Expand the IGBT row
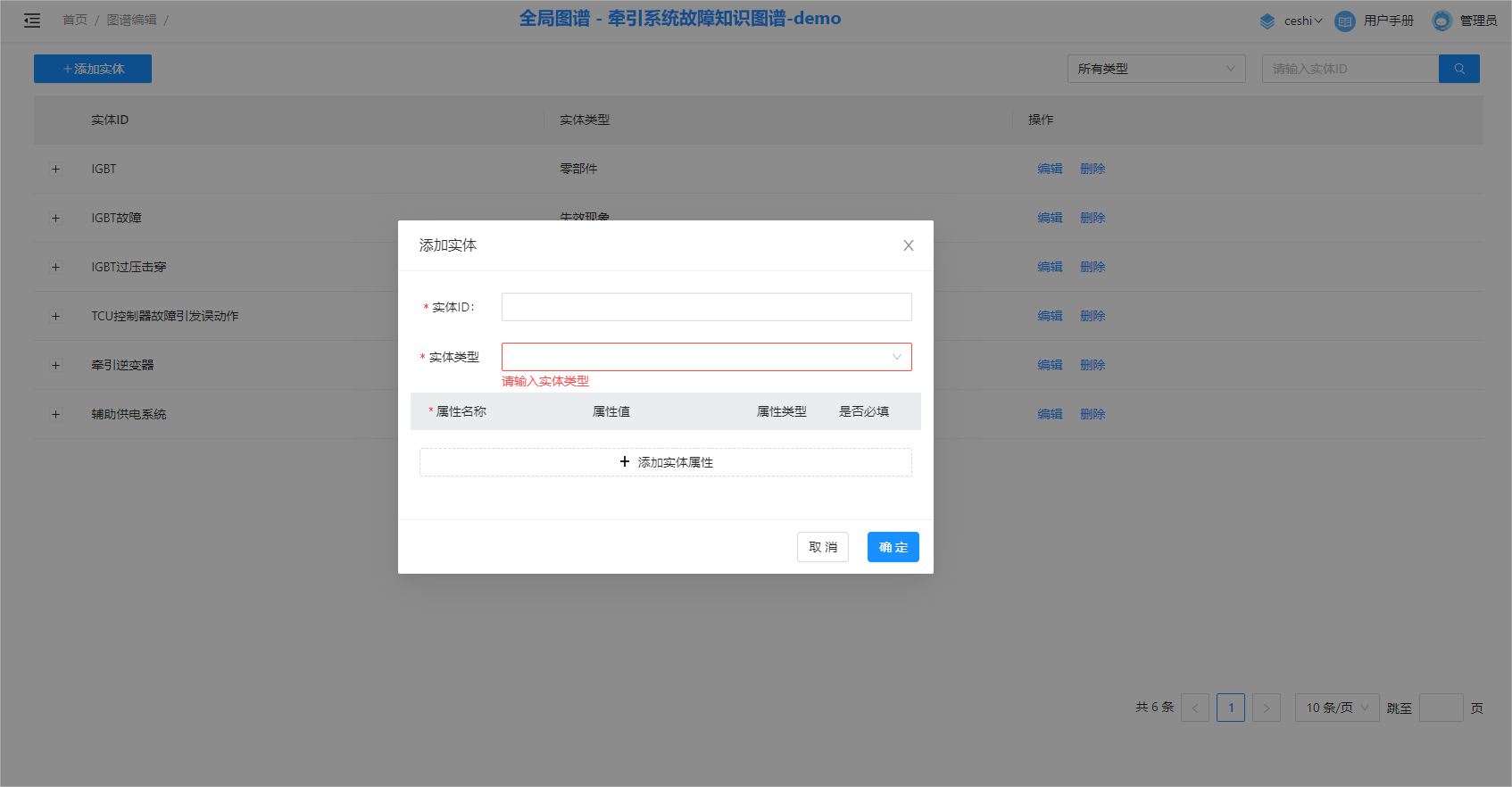 click(55, 169)
